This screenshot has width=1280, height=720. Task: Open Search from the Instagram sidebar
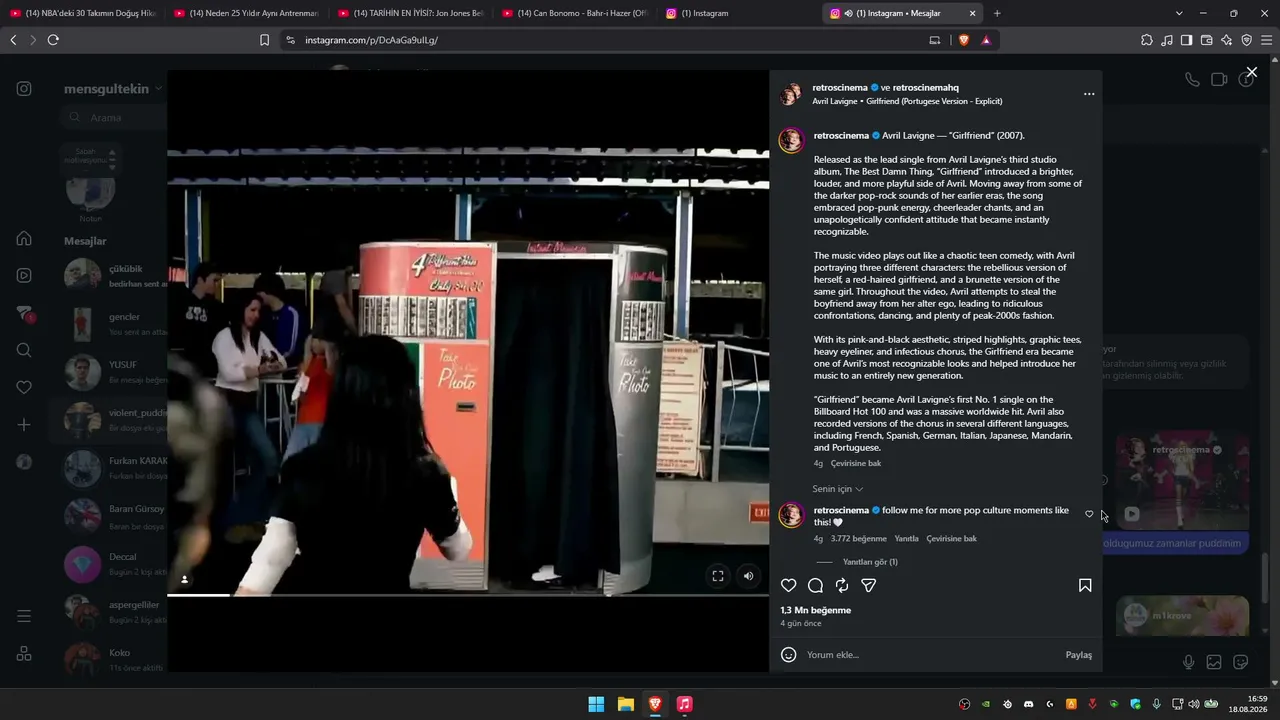[24, 350]
